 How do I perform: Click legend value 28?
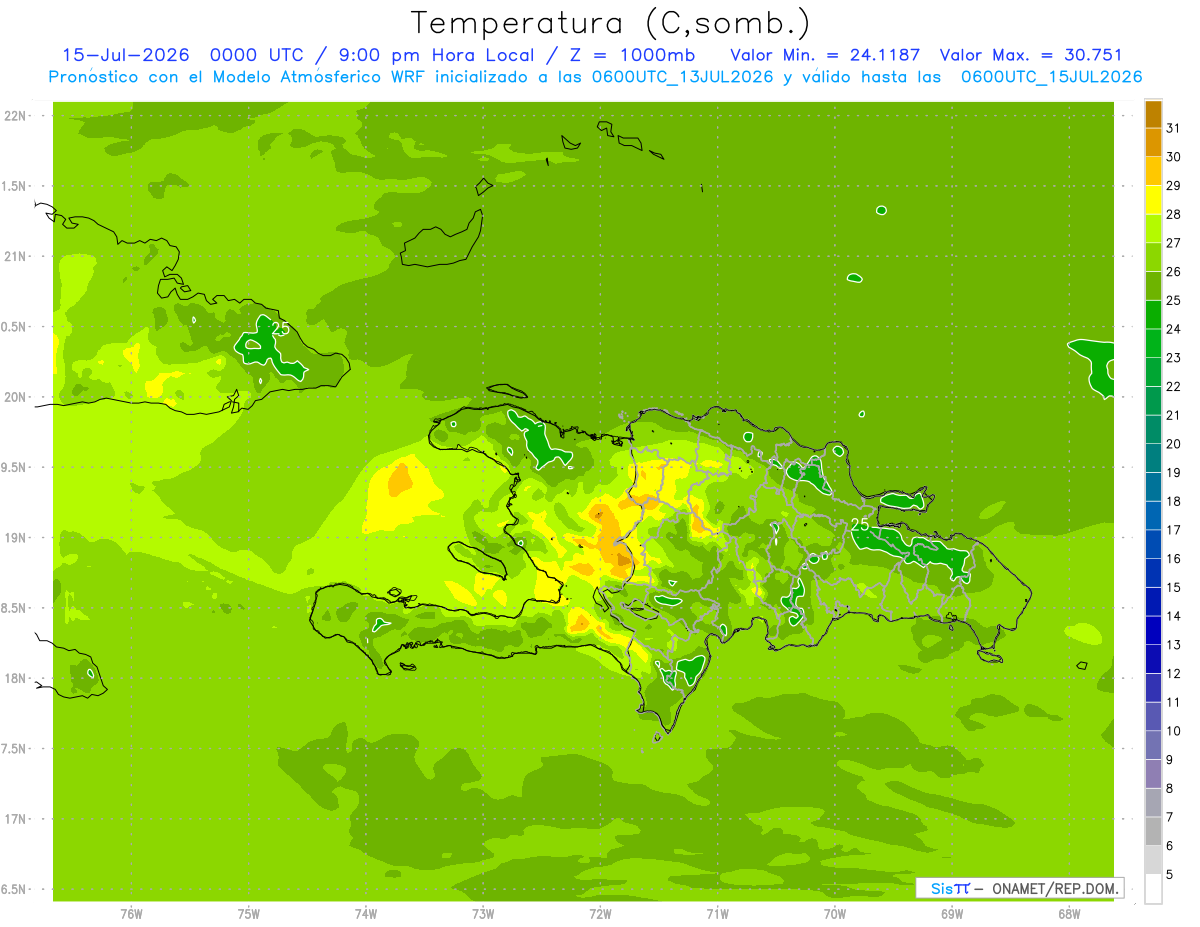tap(1173, 214)
